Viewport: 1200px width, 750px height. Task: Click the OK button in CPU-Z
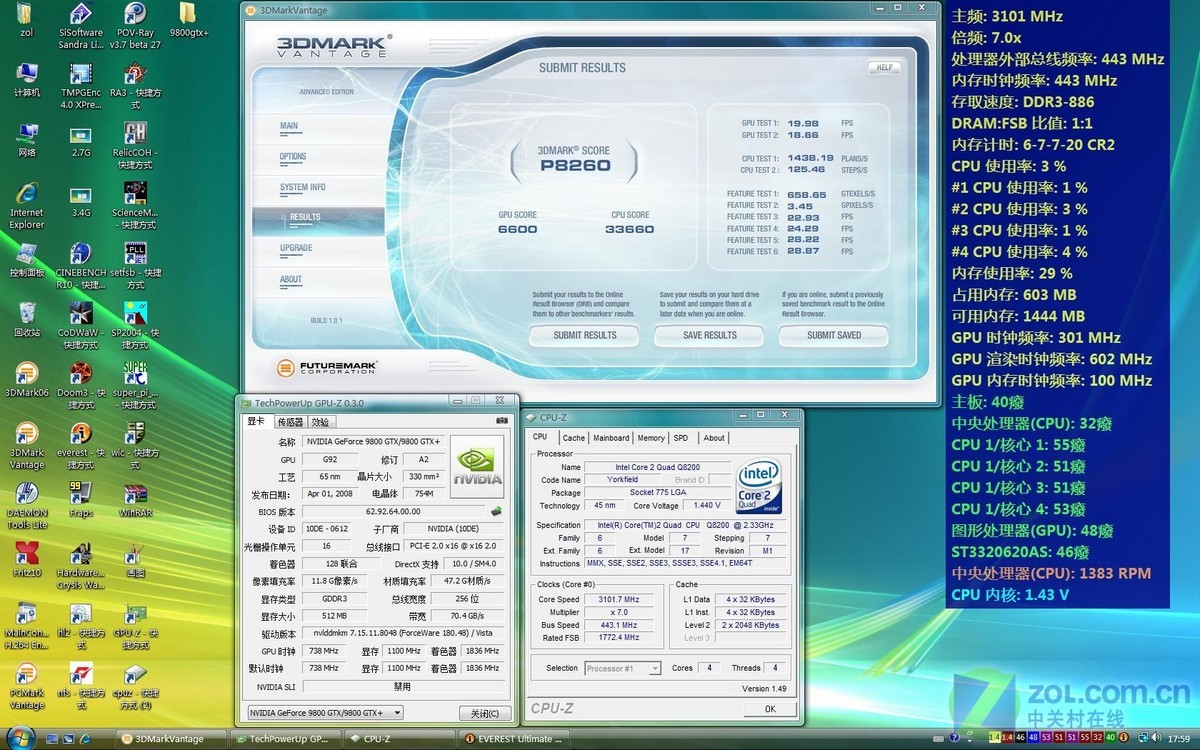pos(769,708)
